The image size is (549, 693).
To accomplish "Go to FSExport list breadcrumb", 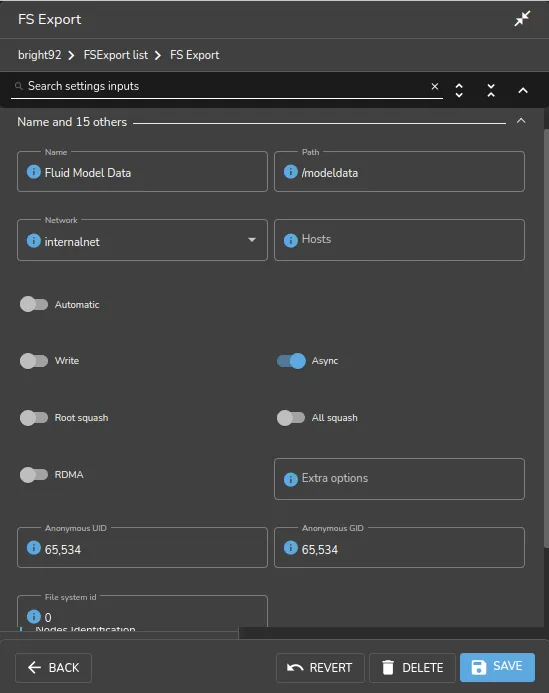I will pos(116,55).
